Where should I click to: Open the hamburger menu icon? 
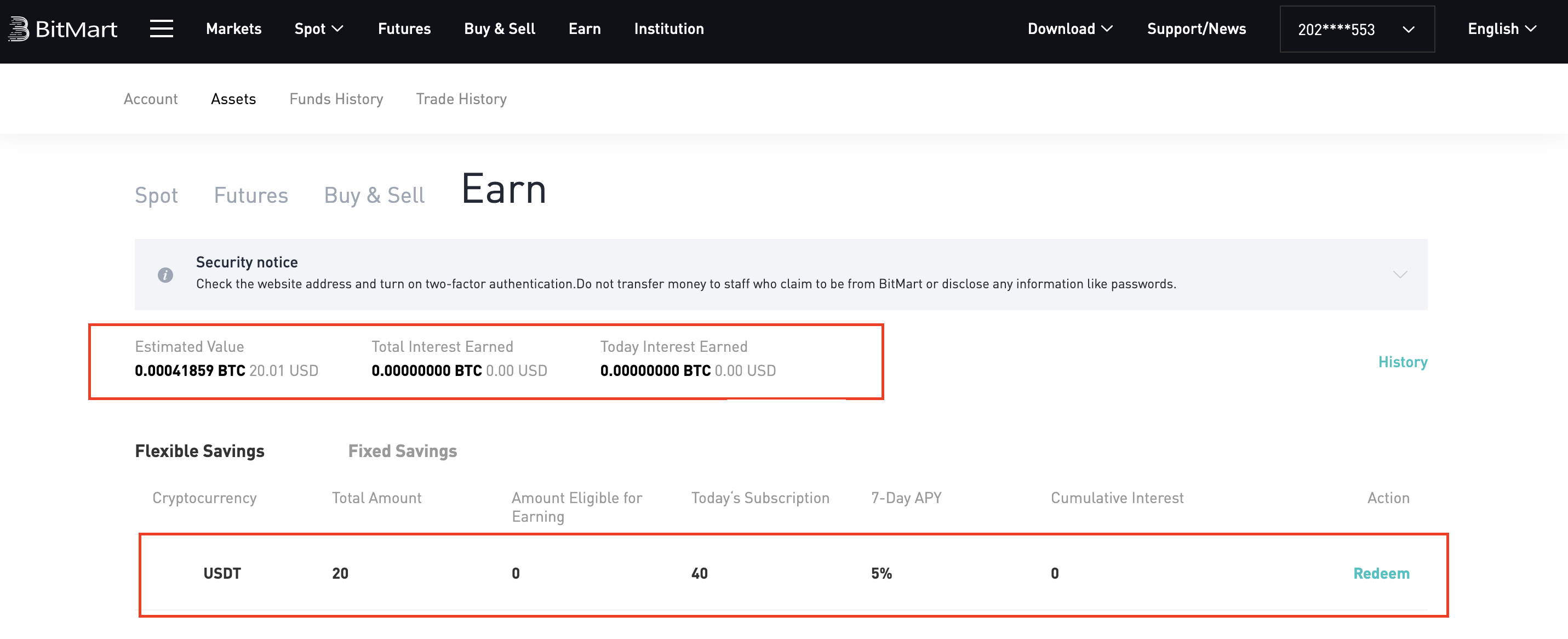(161, 28)
